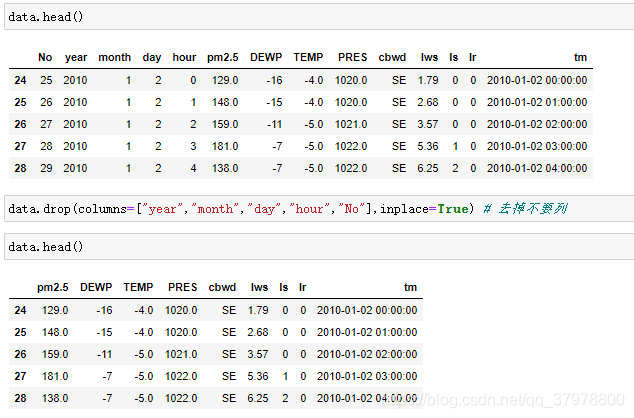The image size is (634, 418).
Task: Click Iws value 1.79 in second table
Action: click(258, 310)
